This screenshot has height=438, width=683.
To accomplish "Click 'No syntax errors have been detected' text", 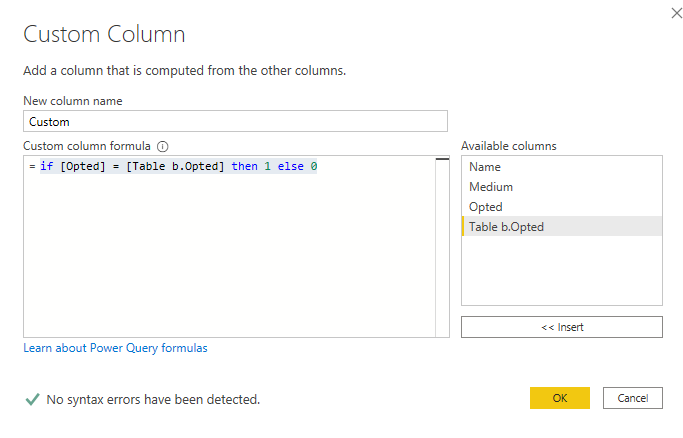I will (x=153, y=399).
